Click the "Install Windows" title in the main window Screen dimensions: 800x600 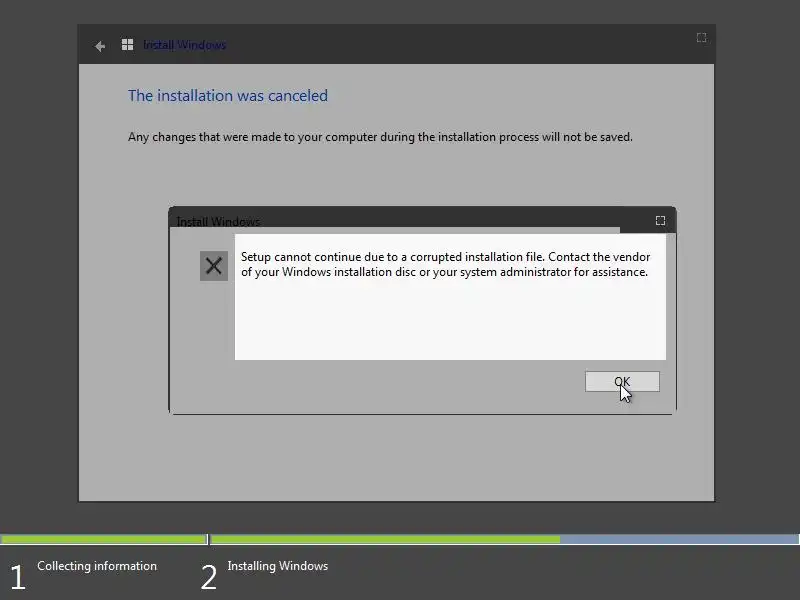pos(184,45)
